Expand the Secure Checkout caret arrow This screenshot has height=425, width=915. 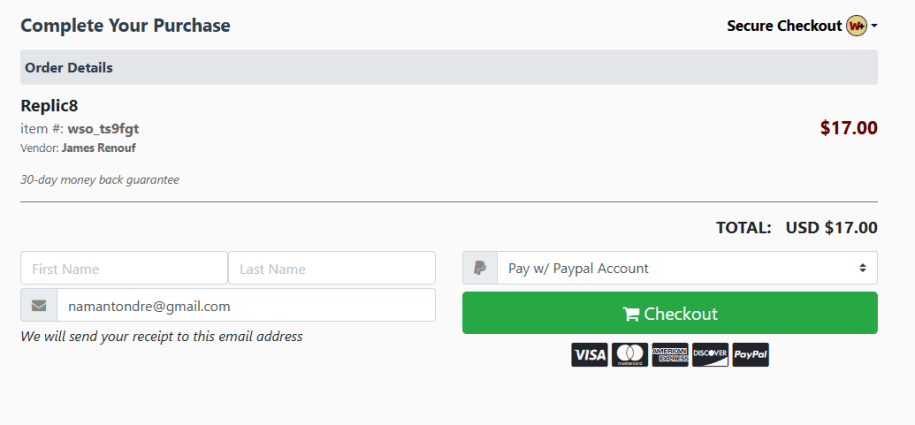(875, 26)
